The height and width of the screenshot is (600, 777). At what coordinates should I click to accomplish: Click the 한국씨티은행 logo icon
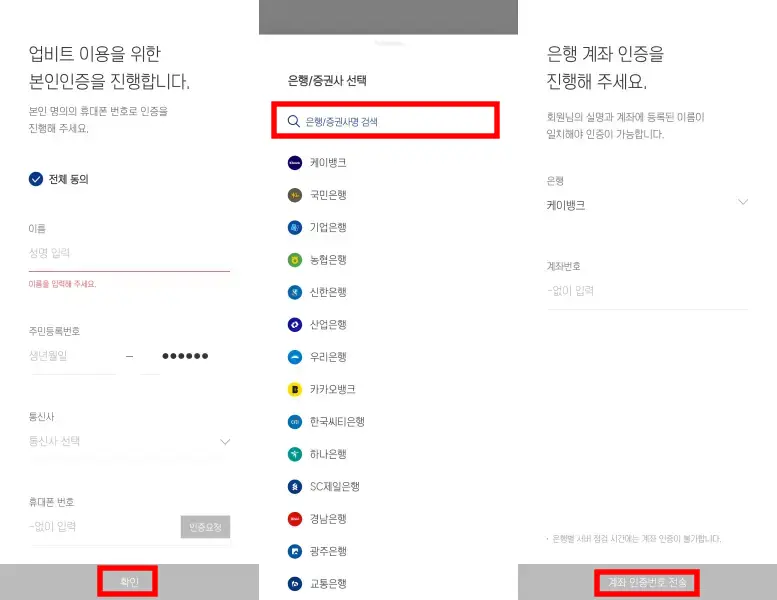click(295, 422)
